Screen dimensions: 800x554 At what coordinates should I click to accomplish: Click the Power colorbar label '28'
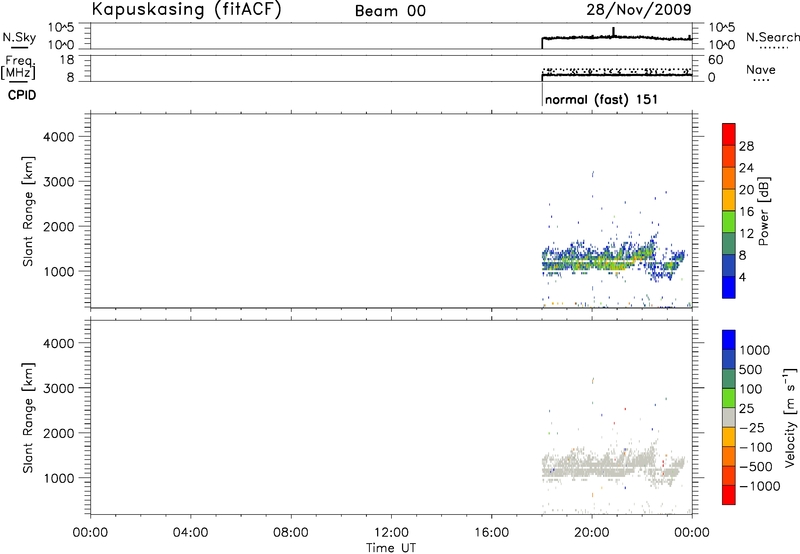click(746, 146)
